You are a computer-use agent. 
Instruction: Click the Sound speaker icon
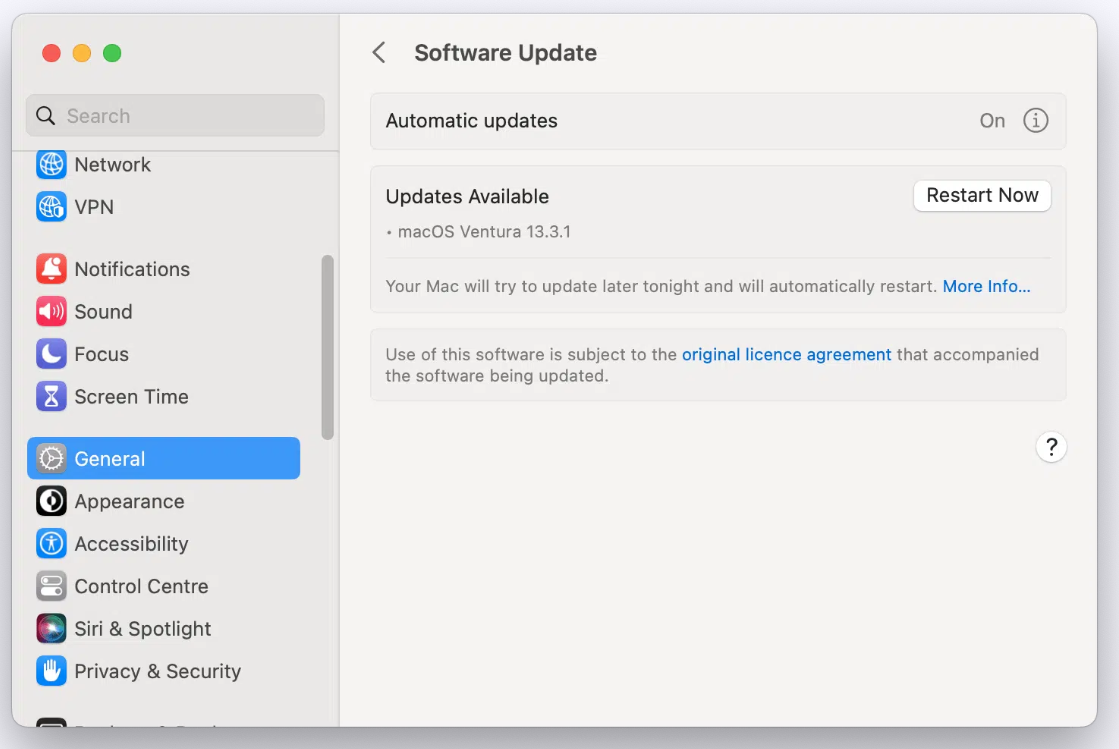51,312
